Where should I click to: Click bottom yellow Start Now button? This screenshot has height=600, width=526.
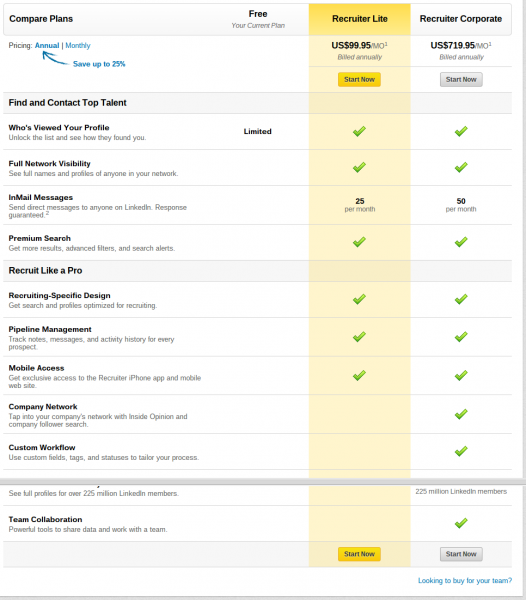(x=359, y=554)
